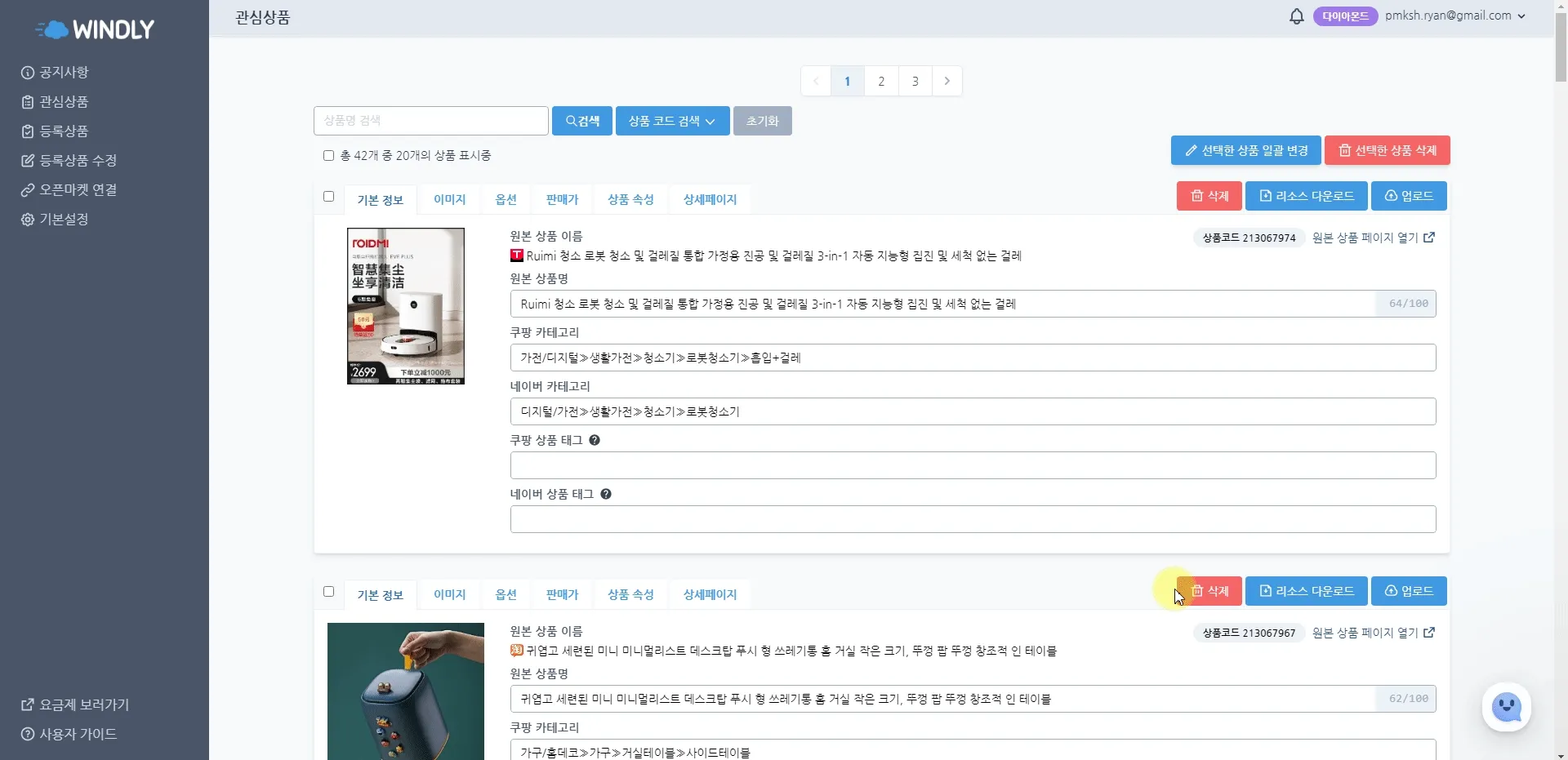Click the 쿠팡 카테고리 field showing 로봇청소기≫흡입+걸레

click(973, 358)
